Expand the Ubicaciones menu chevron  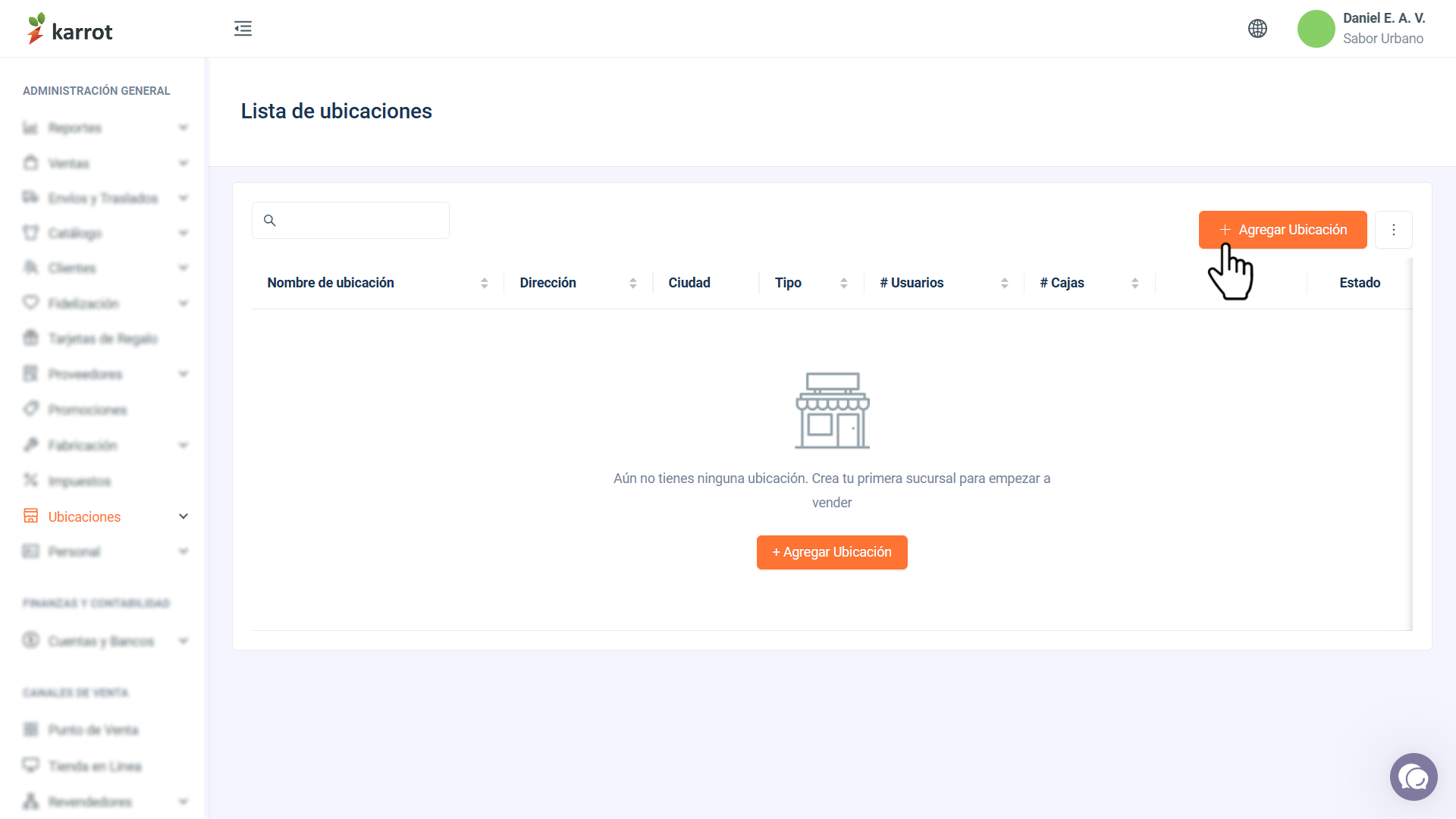coord(183,516)
